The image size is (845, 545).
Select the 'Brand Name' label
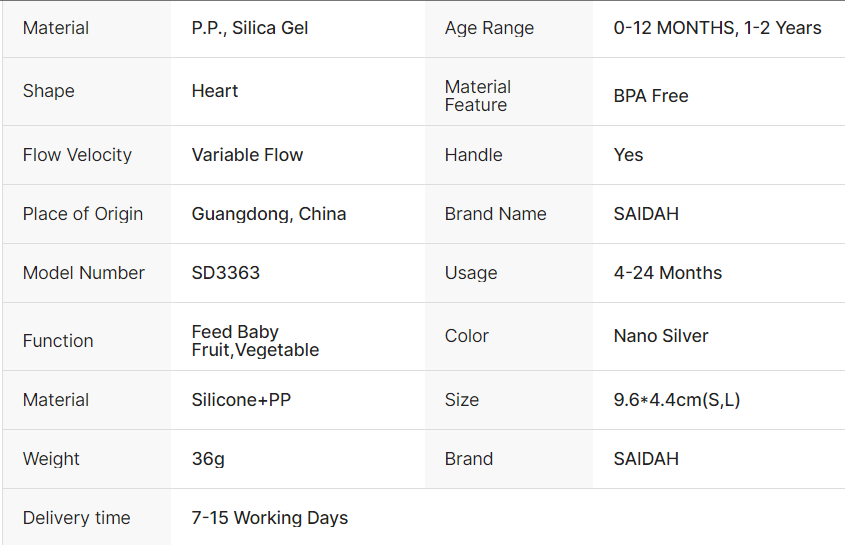click(496, 214)
